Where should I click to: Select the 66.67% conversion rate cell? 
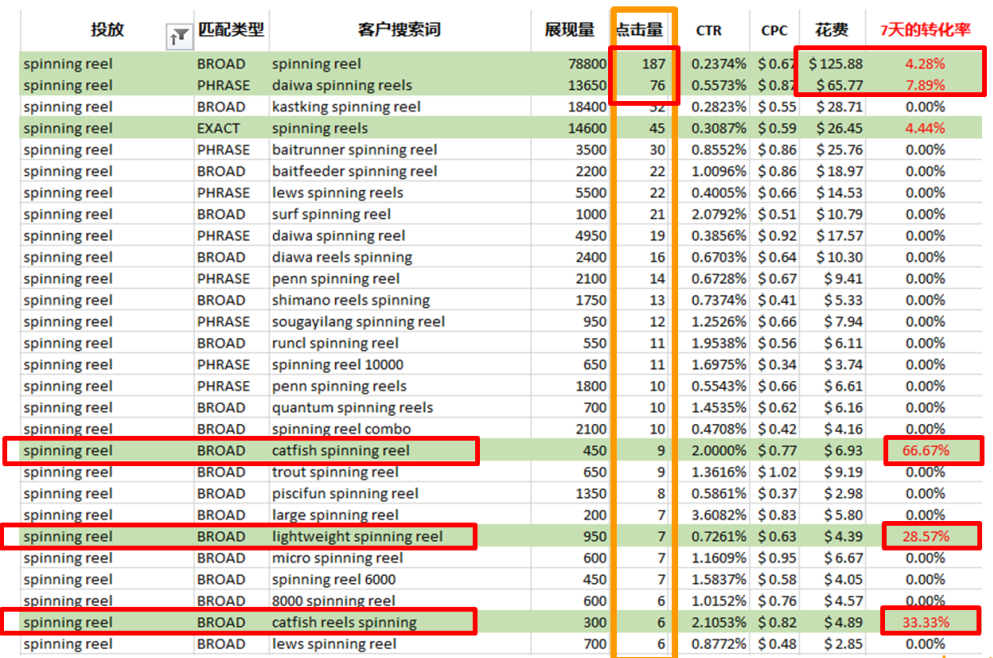click(925, 450)
